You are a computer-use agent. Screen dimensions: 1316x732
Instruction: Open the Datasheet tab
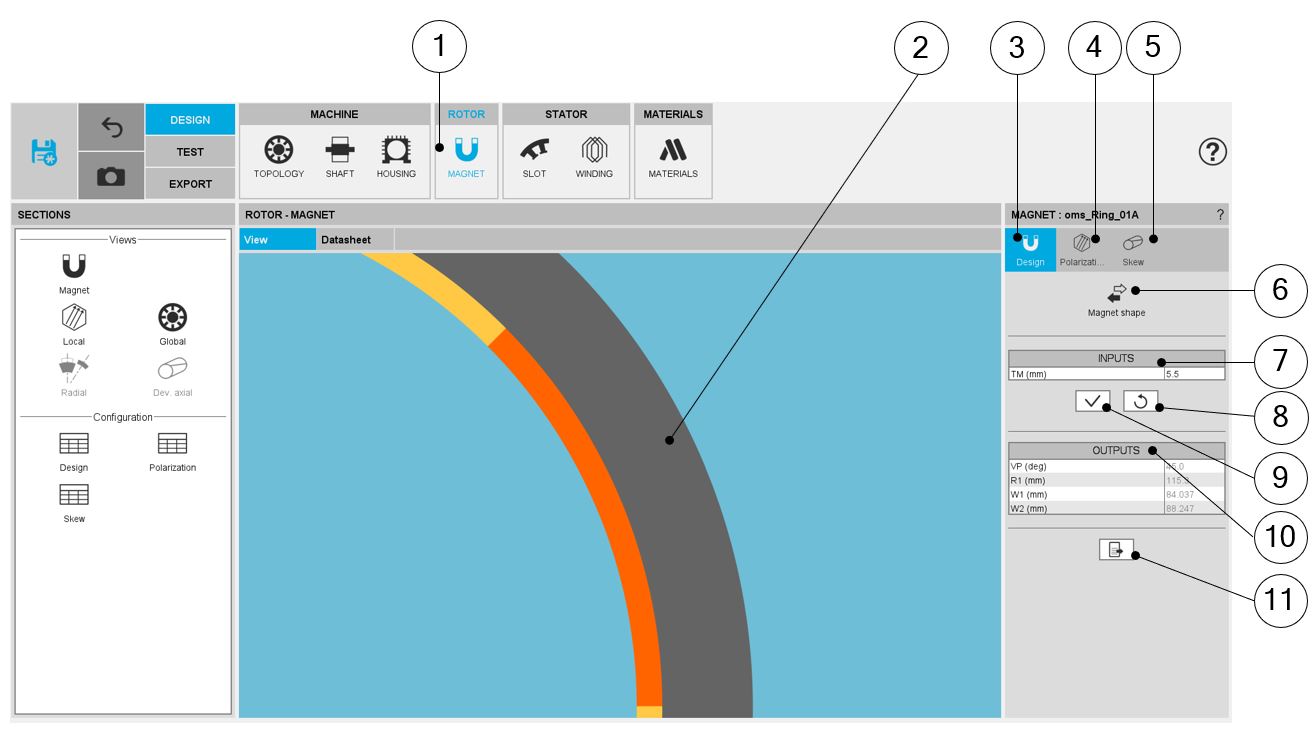coord(346,240)
